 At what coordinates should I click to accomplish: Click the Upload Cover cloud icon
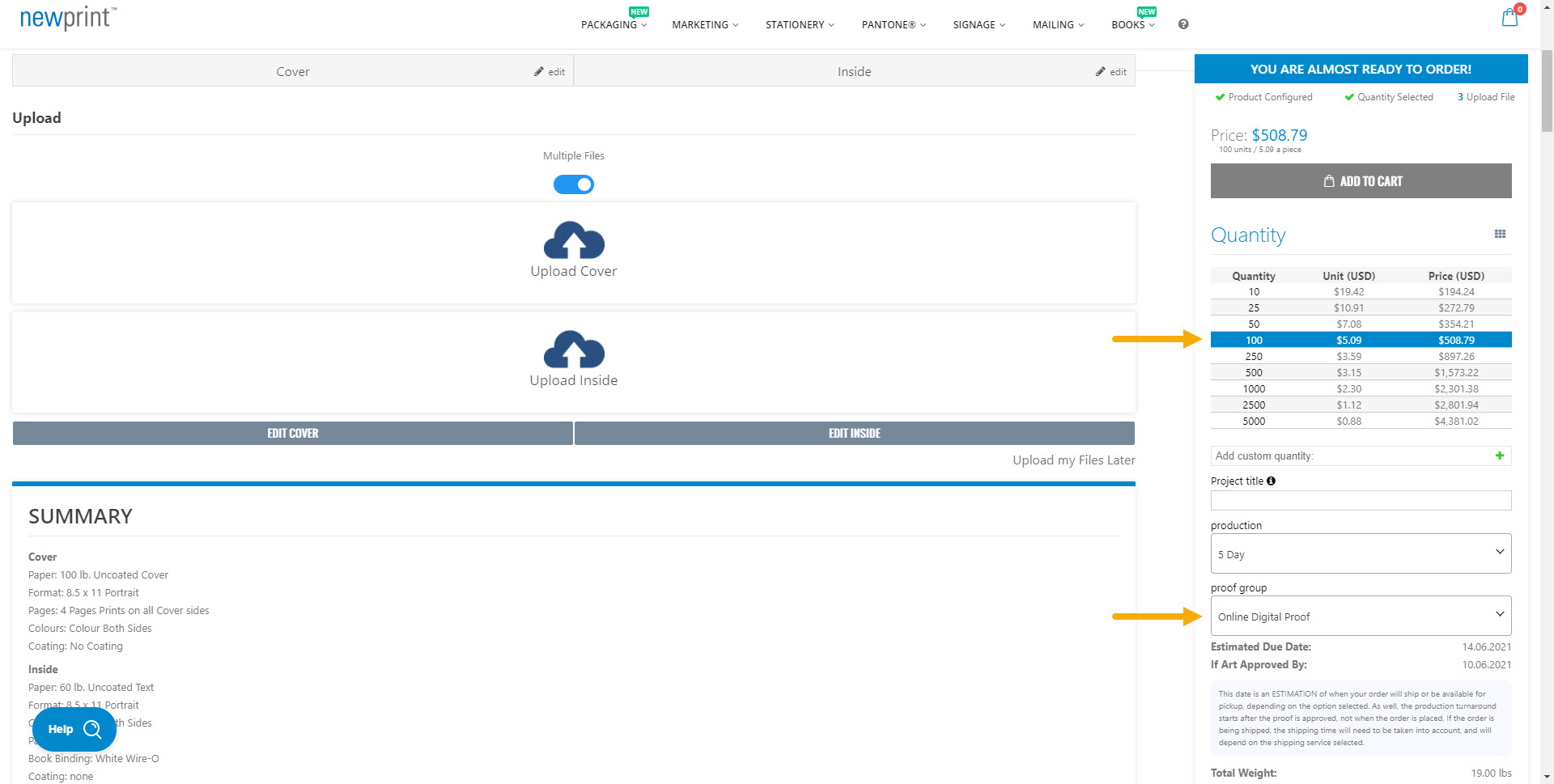point(574,240)
